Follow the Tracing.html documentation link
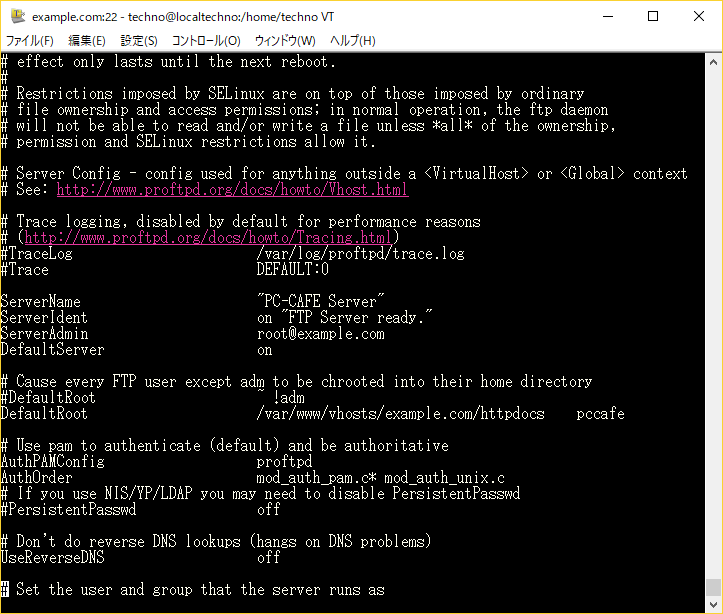The image size is (723, 614). coord(208,237)
